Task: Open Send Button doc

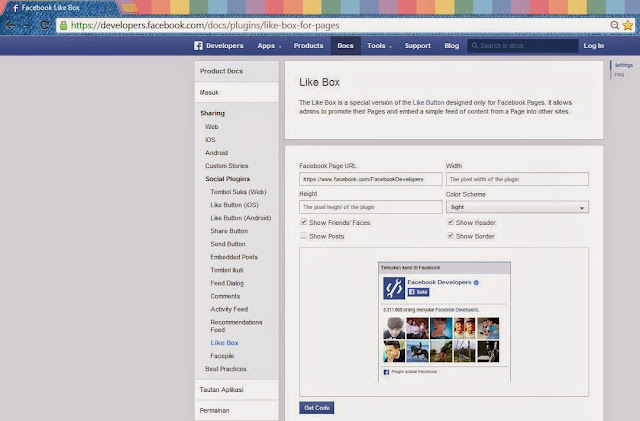Action: (228, 244)
